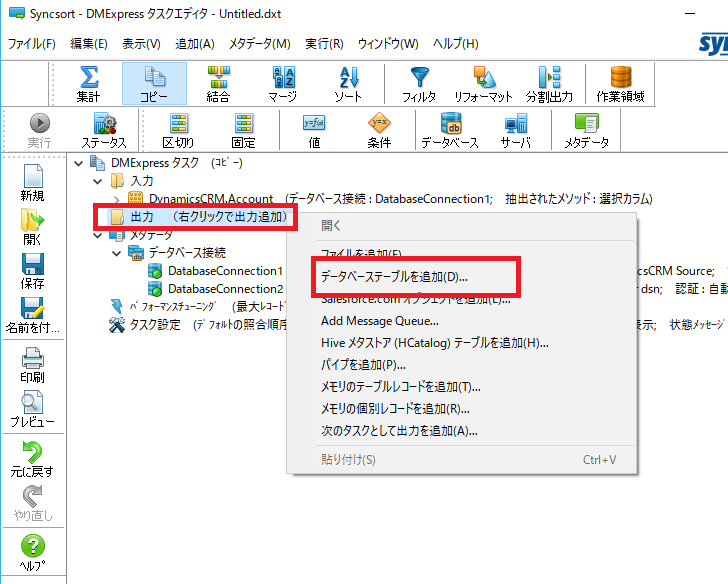Image resolution: width=728 pixels, height=584 pixels.
Task: Open the ウィンドウ(W) menu
Action: point(388,44)
